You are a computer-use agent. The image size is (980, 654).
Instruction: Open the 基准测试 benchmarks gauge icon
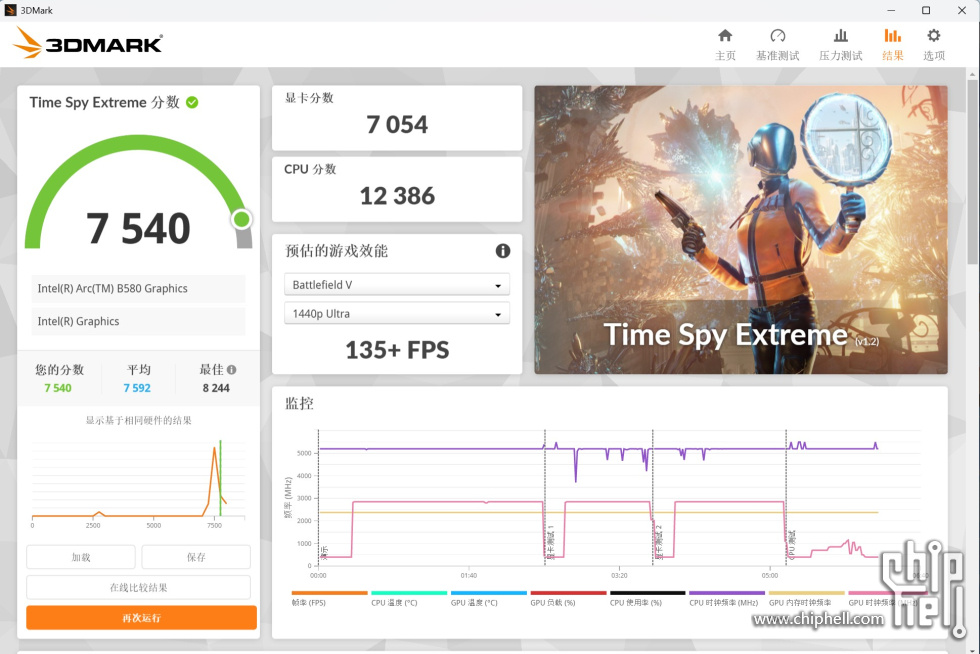point(778,36)
